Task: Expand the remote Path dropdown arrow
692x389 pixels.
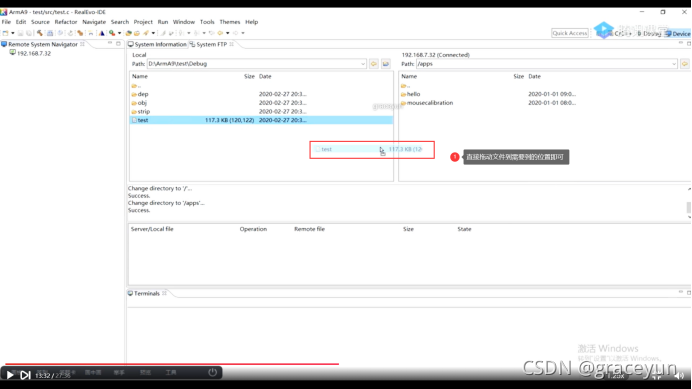Action: [x=674, y=64]
